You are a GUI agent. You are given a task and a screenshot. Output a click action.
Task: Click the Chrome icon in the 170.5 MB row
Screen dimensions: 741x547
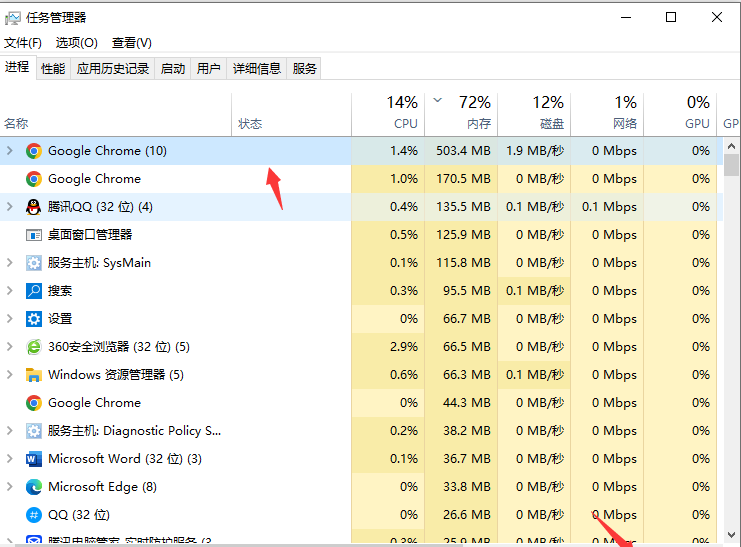pyautogui.click(x=34, y=179)
